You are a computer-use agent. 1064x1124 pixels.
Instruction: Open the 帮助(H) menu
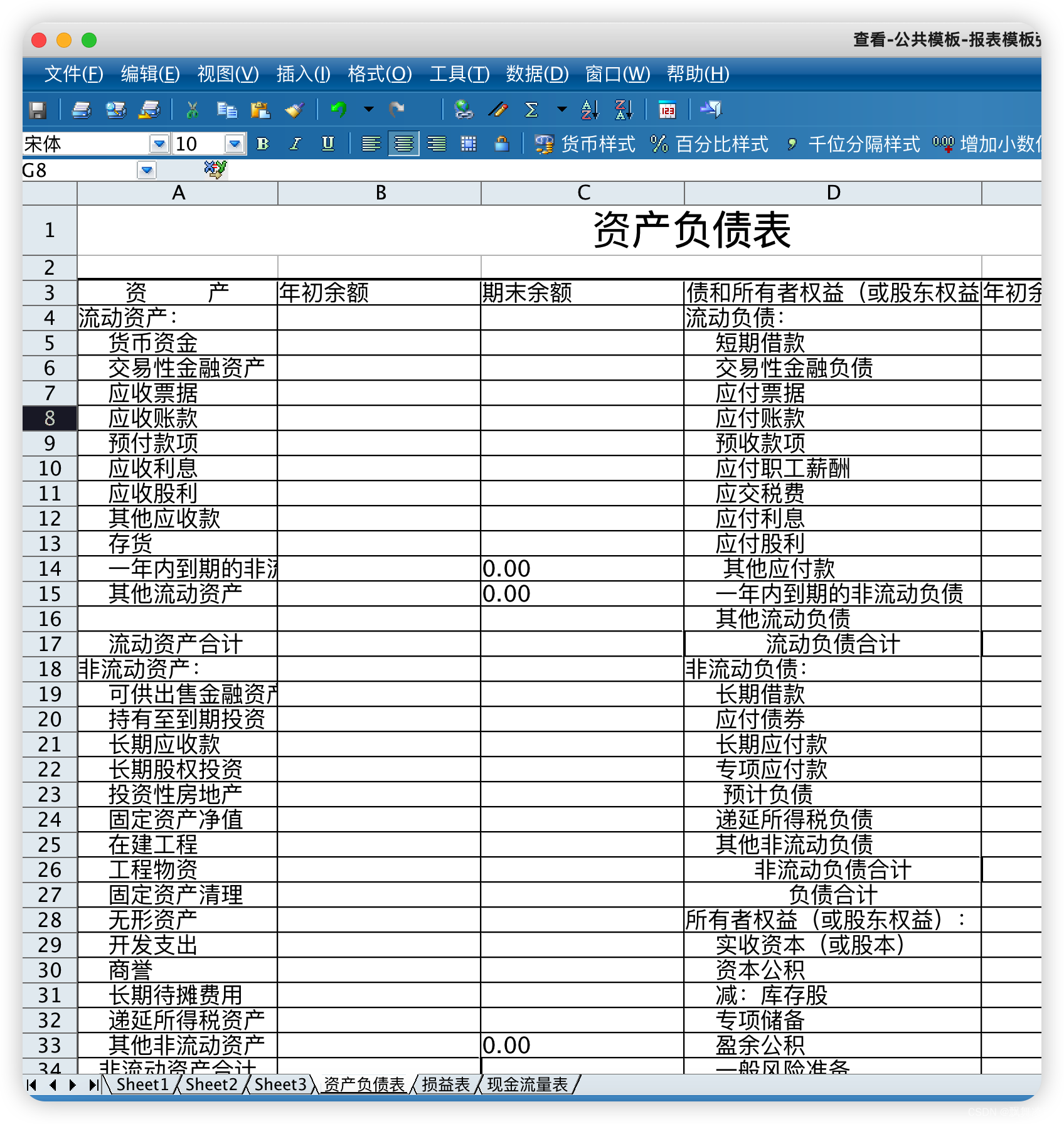click(x=698, y=74)
